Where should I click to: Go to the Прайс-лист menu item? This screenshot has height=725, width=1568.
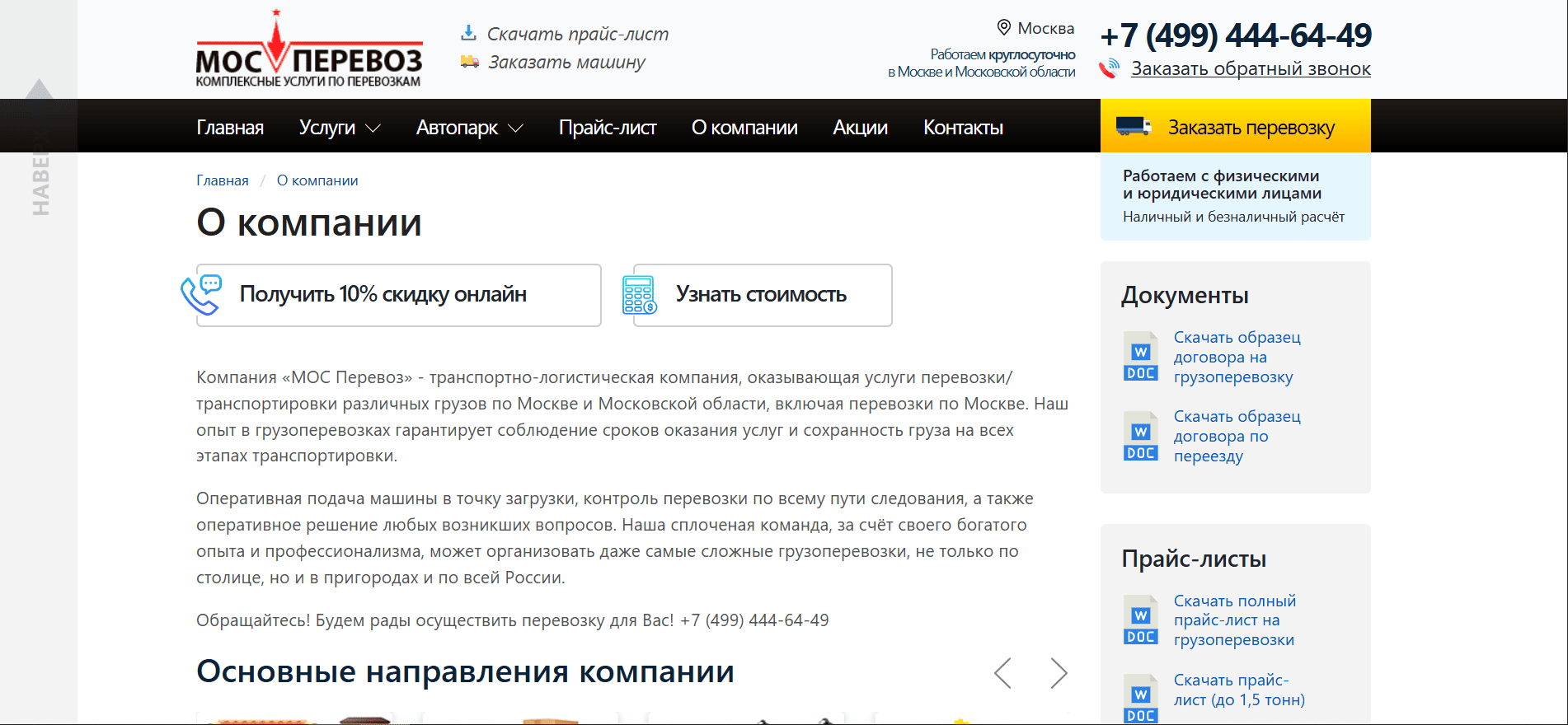coord(607,128)
